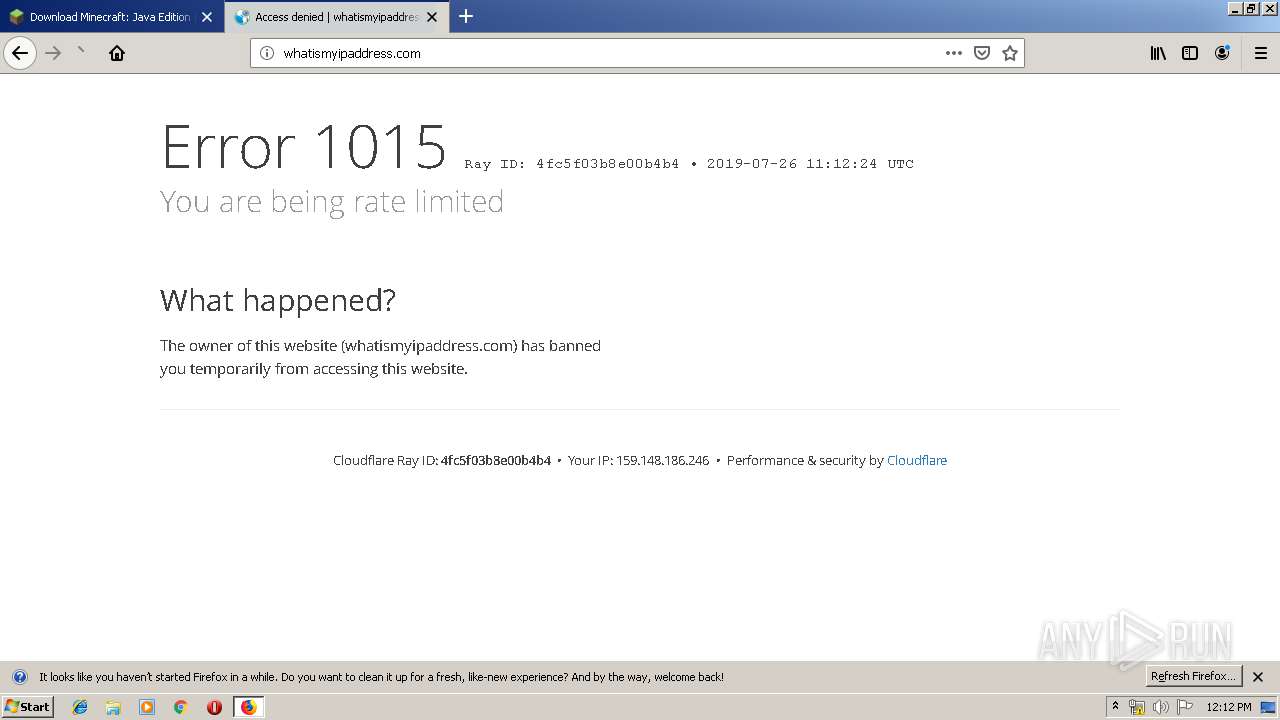
Task: Click the Ray ID 4fc5f03b8e00b4b4 in footer
Action: click(496, 460)
